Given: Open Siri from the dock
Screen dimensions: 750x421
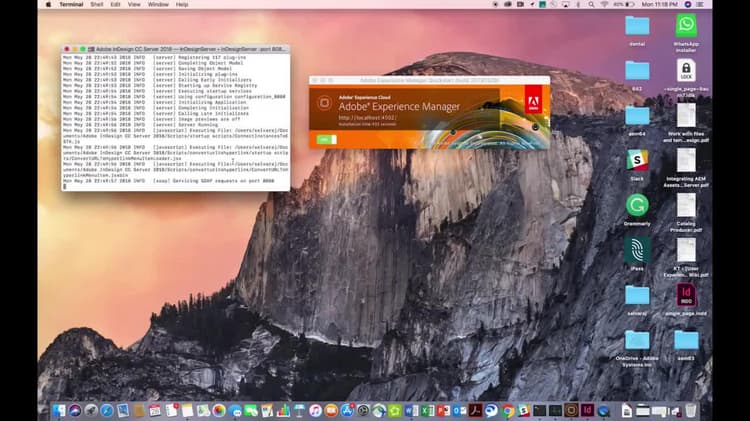Looking at the screenshot, I should pos(75,410).
